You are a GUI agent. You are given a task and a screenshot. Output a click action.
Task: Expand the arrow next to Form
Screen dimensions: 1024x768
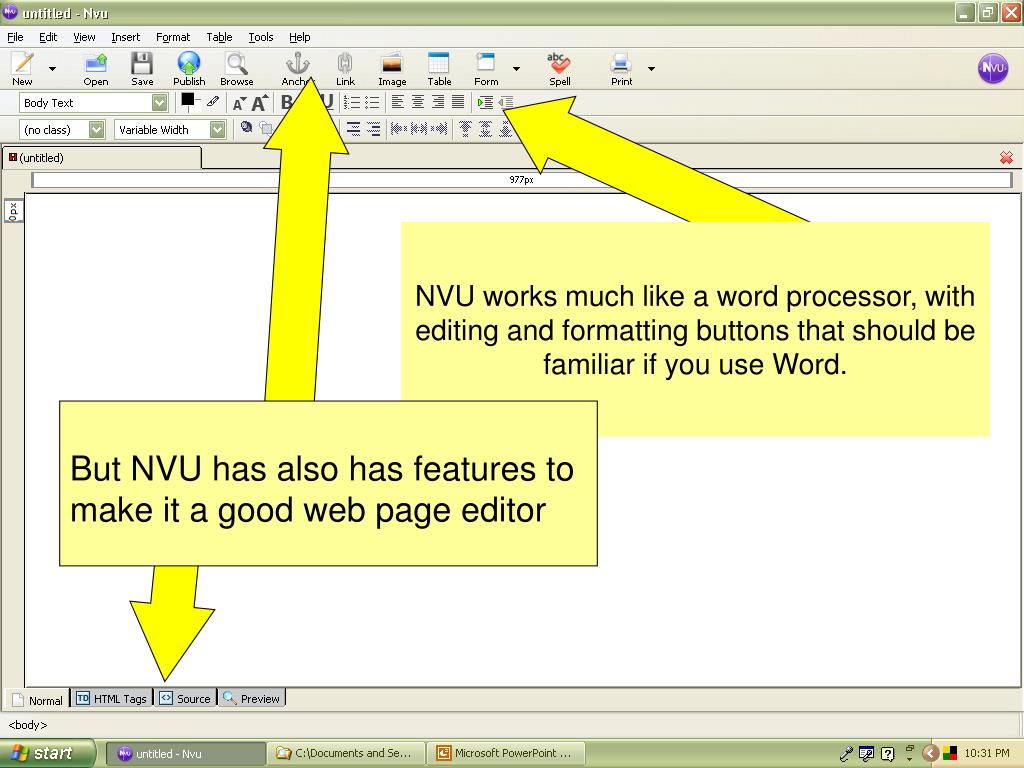tap(517, 69)
